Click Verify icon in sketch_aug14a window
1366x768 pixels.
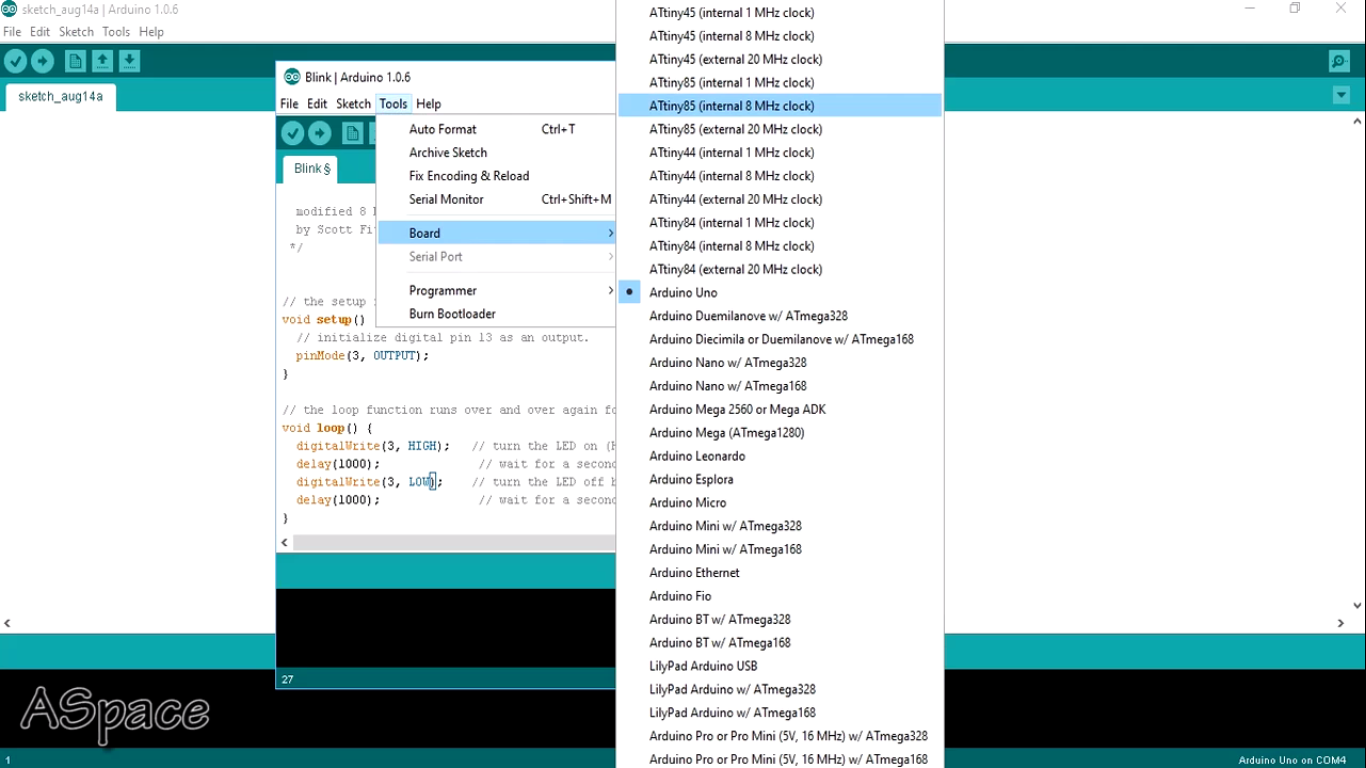pyautogui.click(x=16, y=61)
